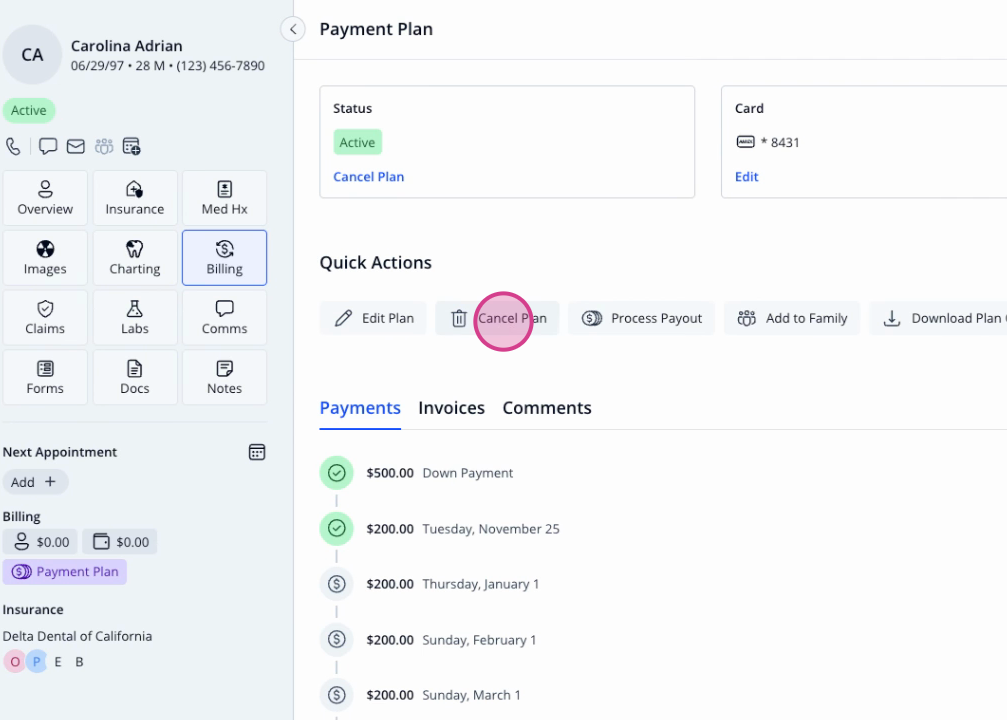This screenshot has height=720, width=1007.
Task: Switch to the Payments tab
Action: [360, 408]
